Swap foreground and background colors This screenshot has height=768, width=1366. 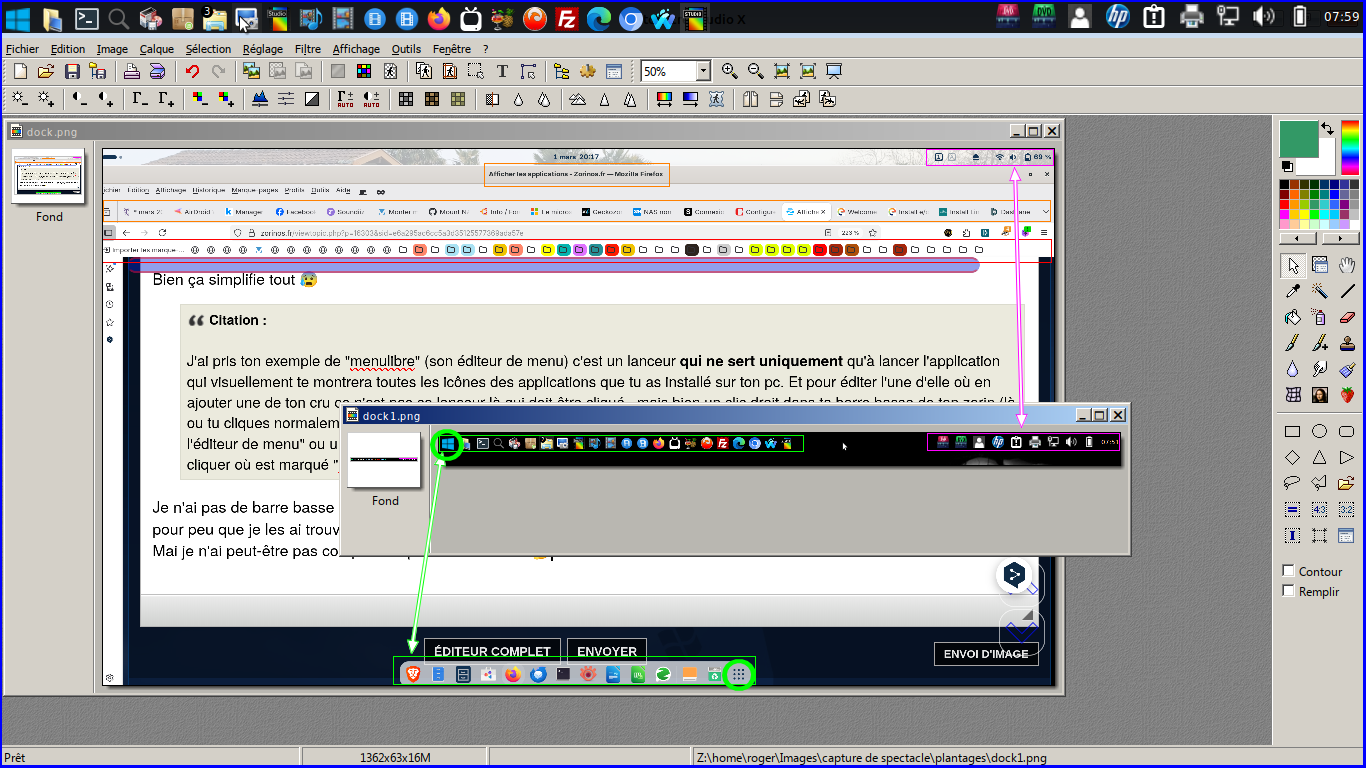(1327, 128)
